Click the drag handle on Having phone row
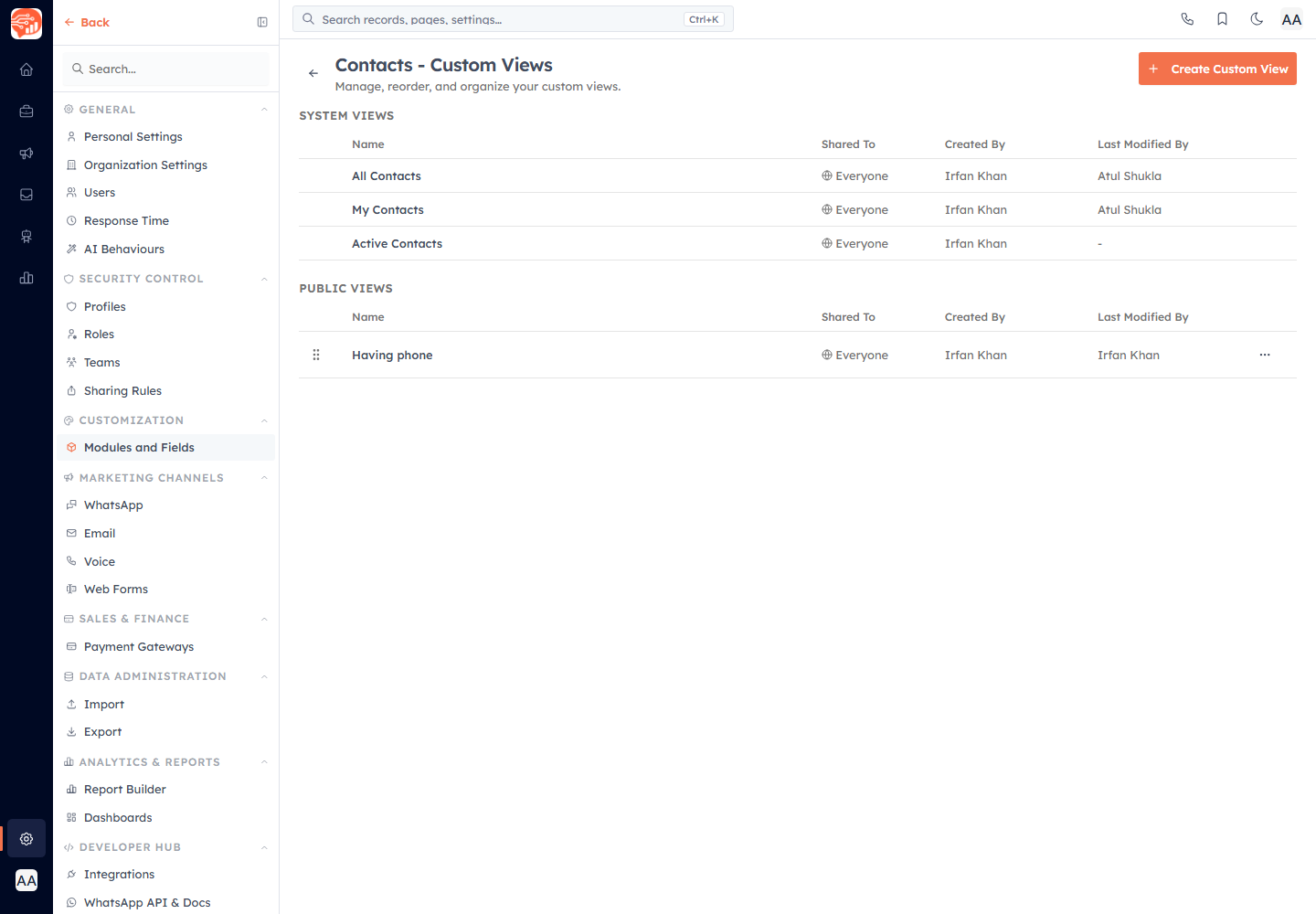 [x=316, y=355]
